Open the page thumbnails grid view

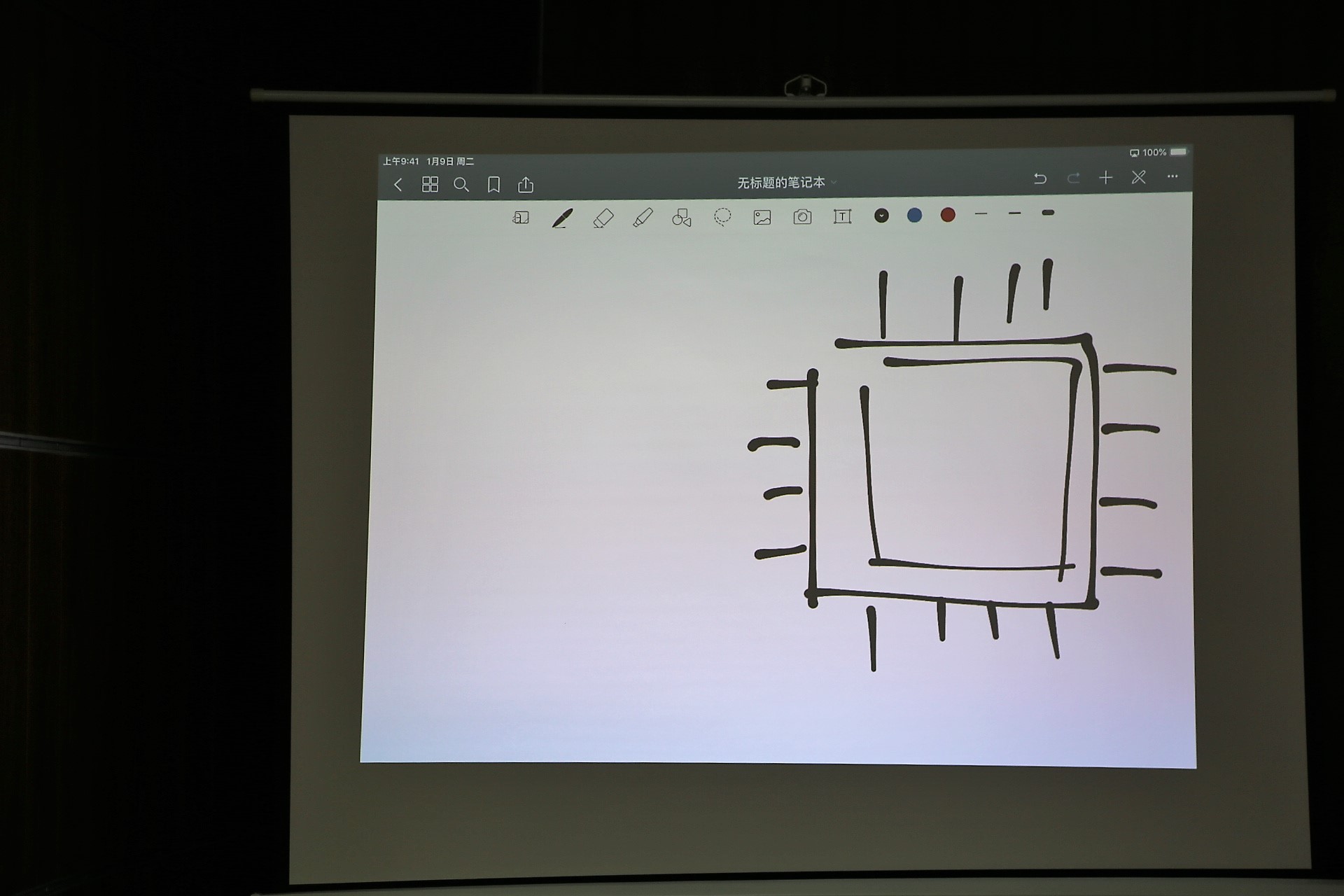[x=430, y=184]
